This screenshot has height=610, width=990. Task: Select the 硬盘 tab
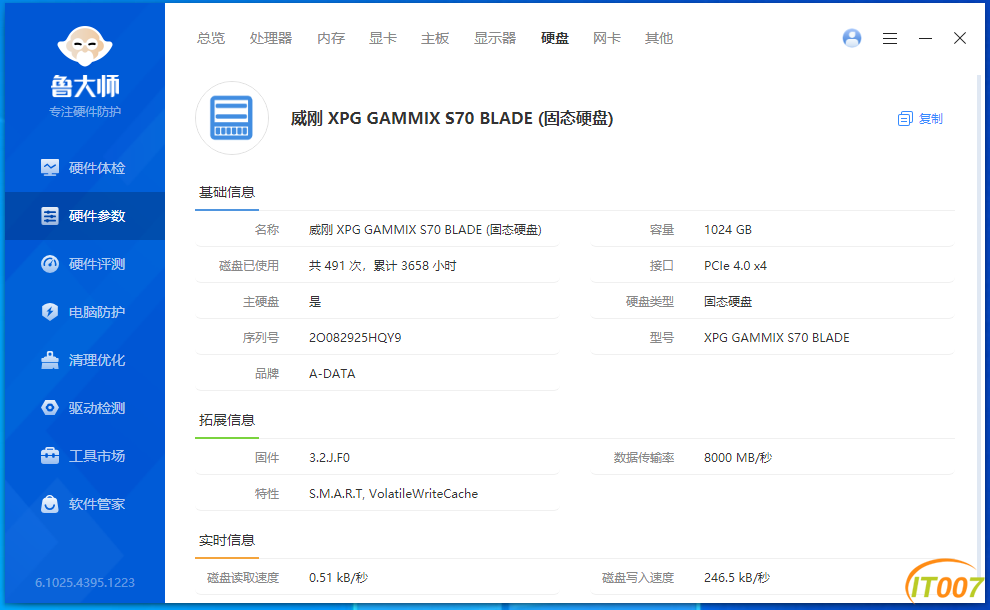coord(555,39)
